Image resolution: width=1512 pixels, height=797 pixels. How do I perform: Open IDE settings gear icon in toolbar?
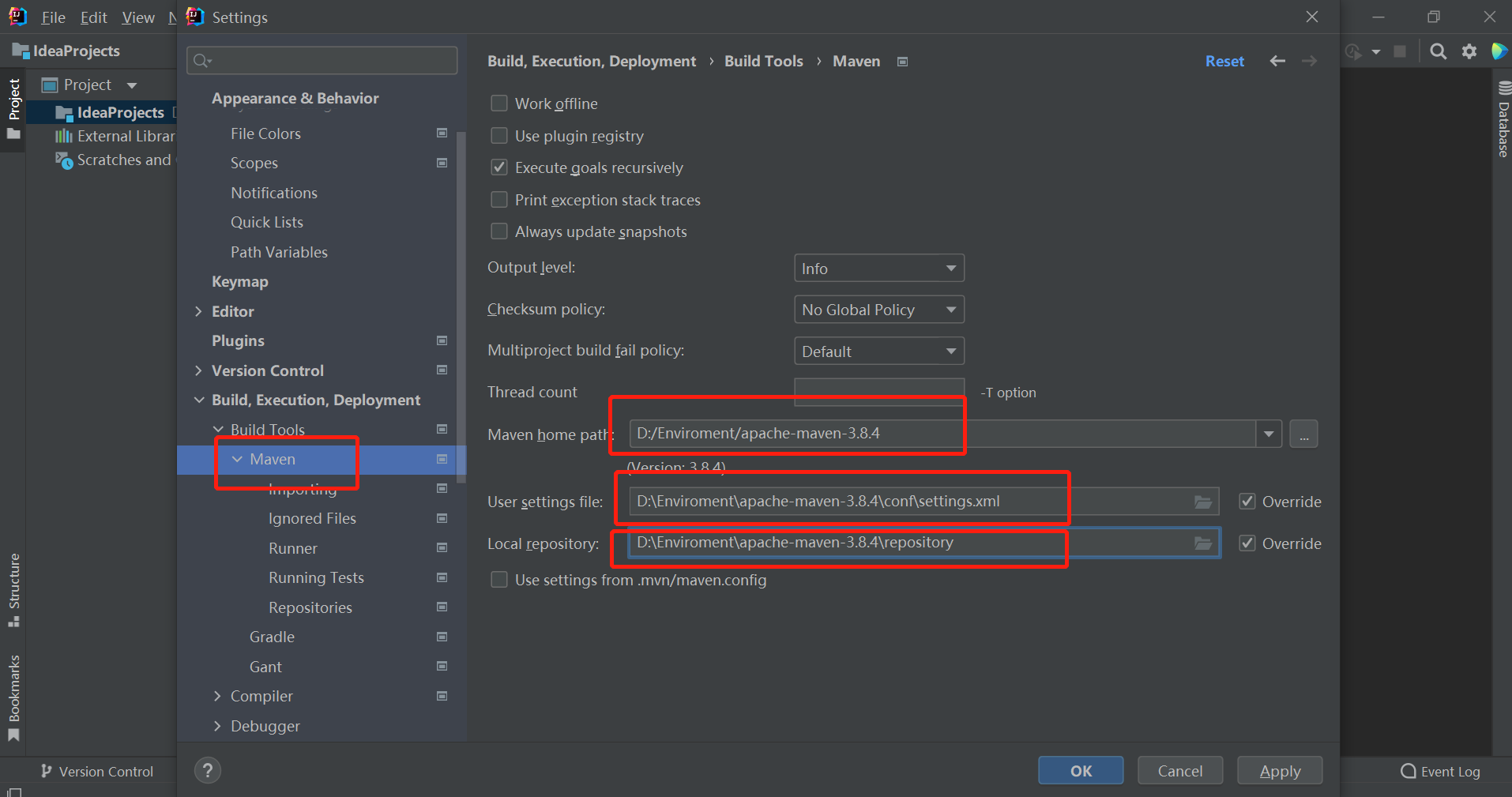(x=1469, y=51)
